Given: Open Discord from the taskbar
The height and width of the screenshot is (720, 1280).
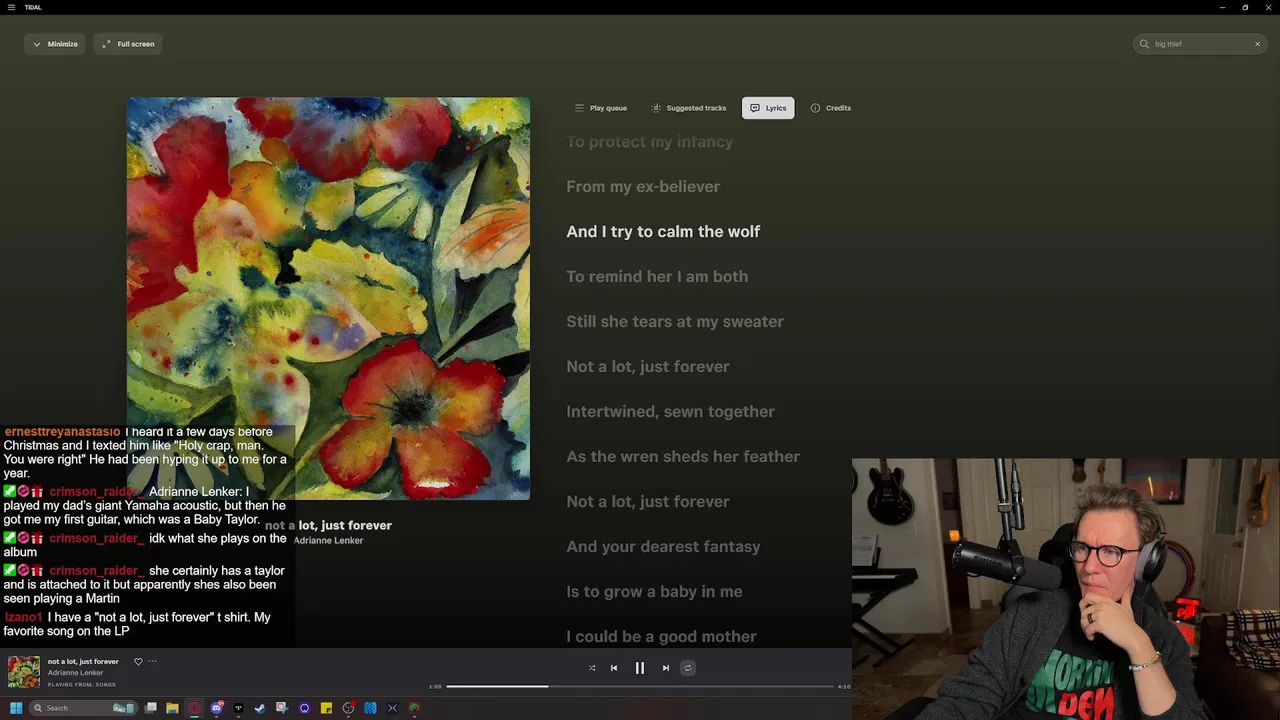Looking at the screenshot, I should click(x=217, y=708).
